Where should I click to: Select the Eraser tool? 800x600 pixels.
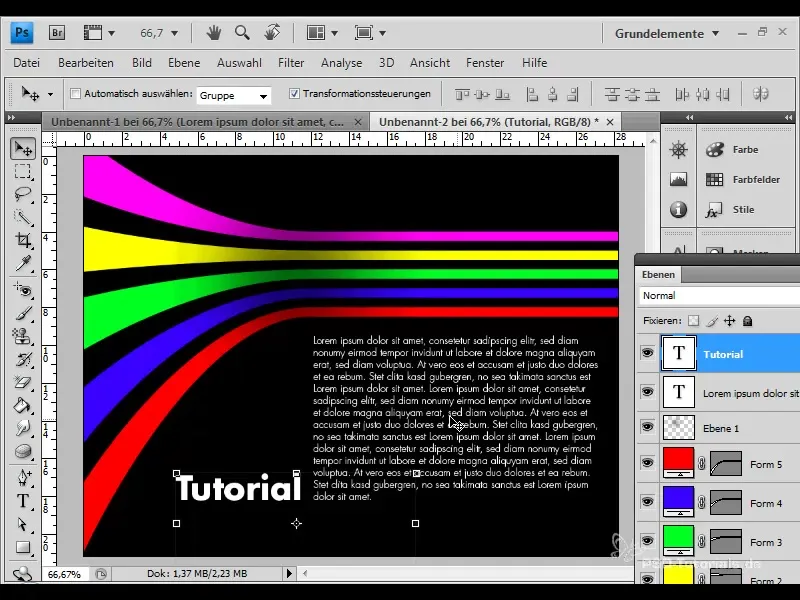click(x=22, y=382)
